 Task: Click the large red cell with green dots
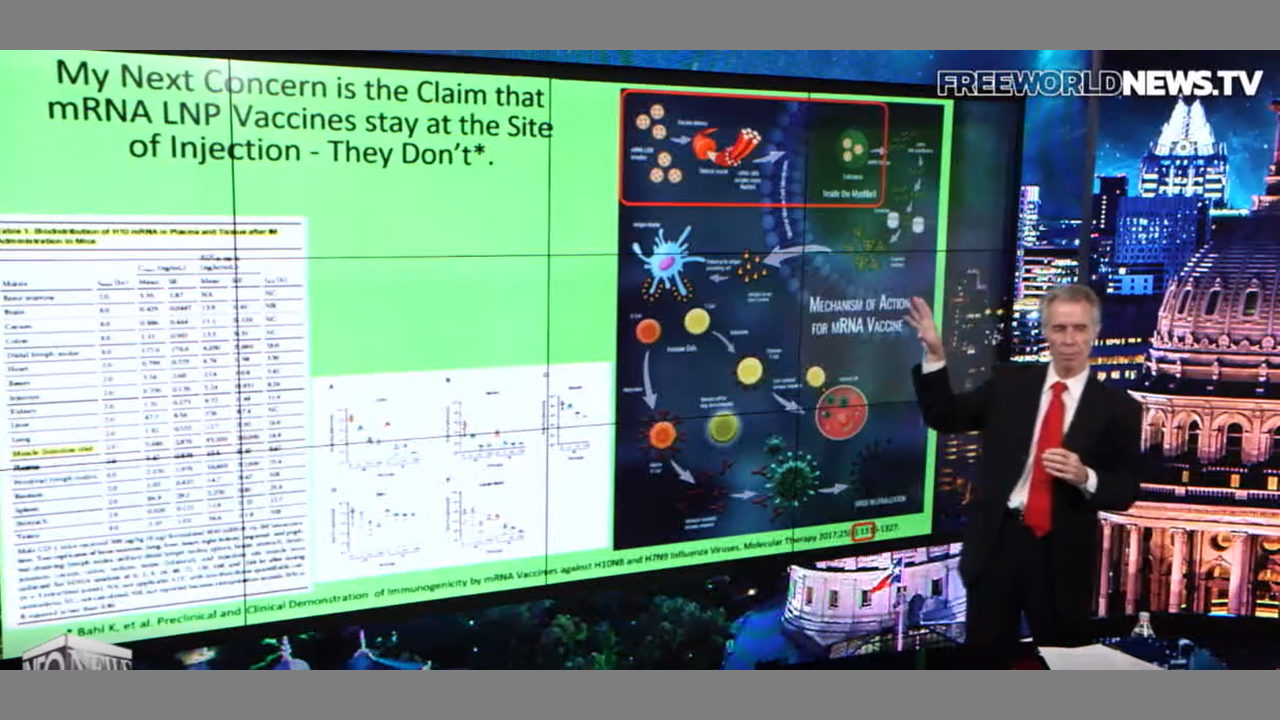[841, 411]
